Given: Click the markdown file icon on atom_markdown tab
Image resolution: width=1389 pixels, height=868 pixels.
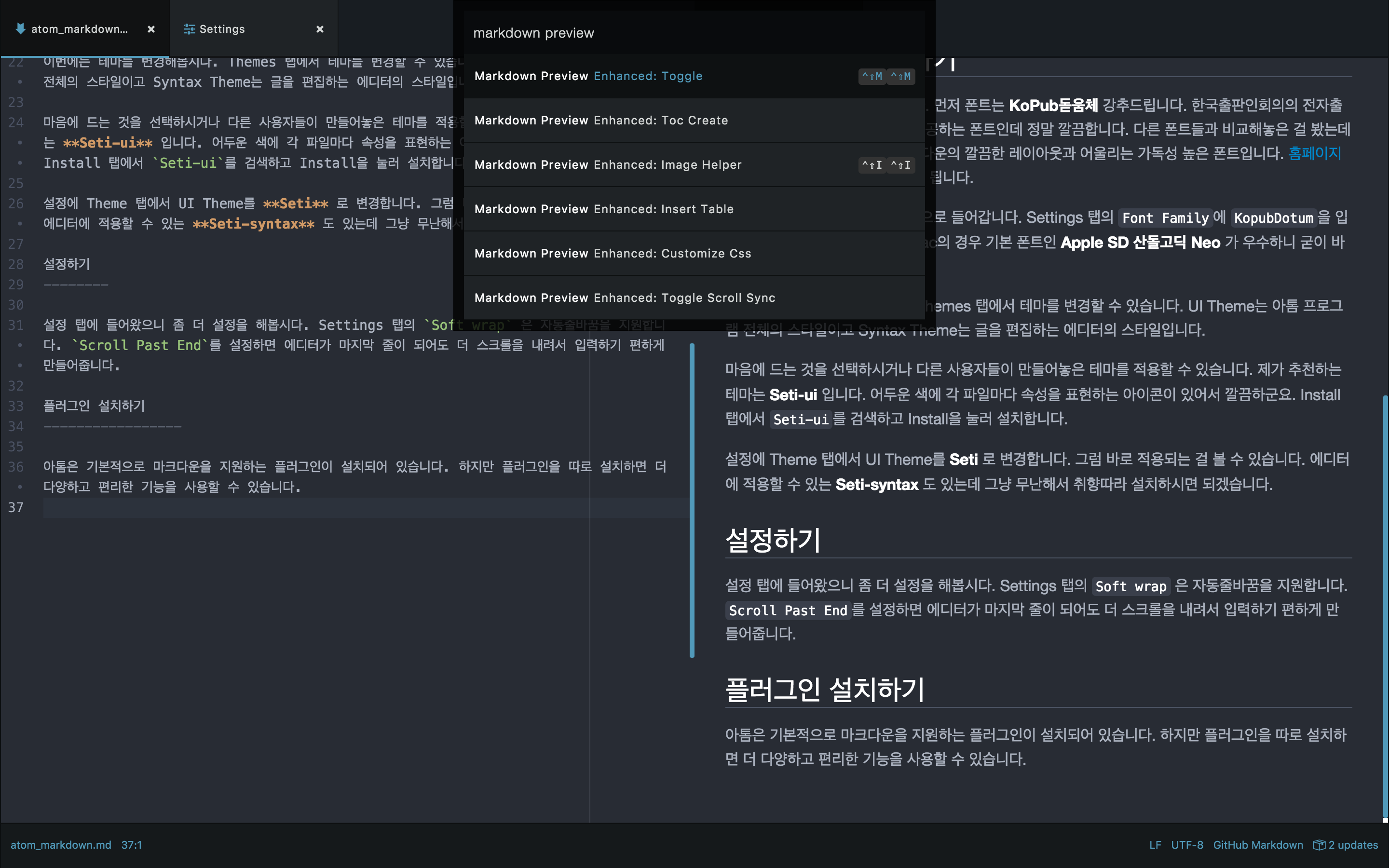Looking at the screenshot, I should 21,29.
